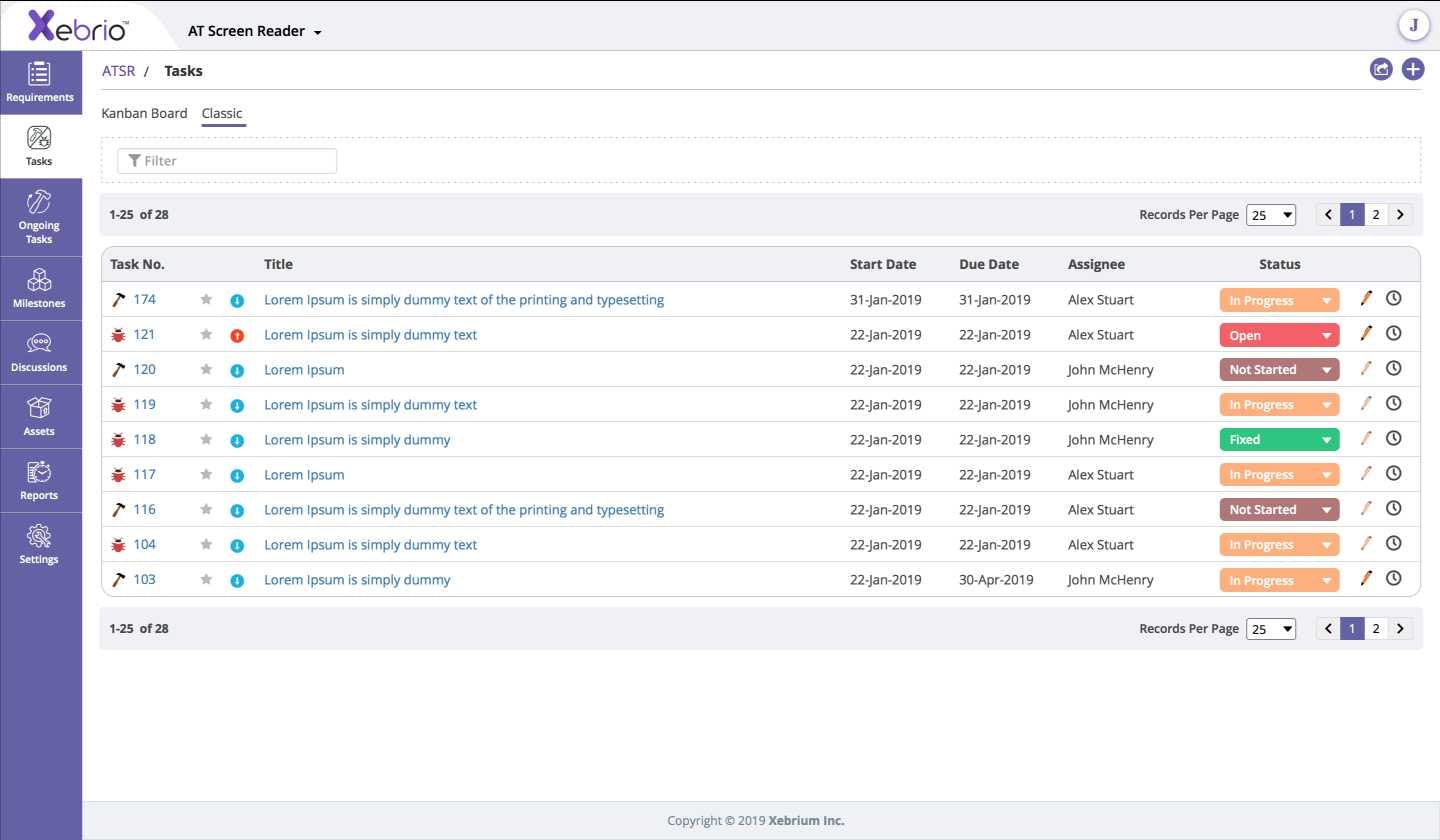Image resolution: width=1440 pixels, height=840 pixels.
Task: Expand the AT Screen Reader project dropdown
Action: (x=254, y=31)
